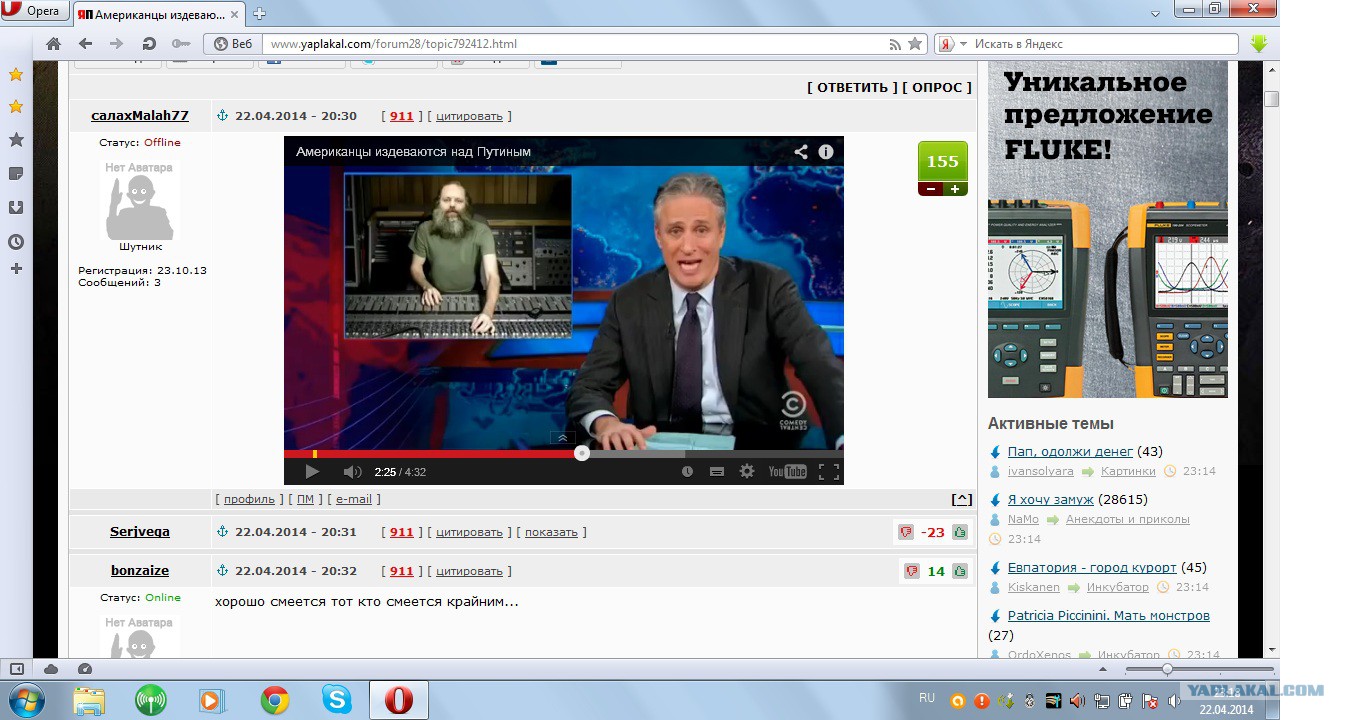Click the e-mail link below video
Image resolution: width=1350 pixels, height=720 pixels.
point(353,499)
